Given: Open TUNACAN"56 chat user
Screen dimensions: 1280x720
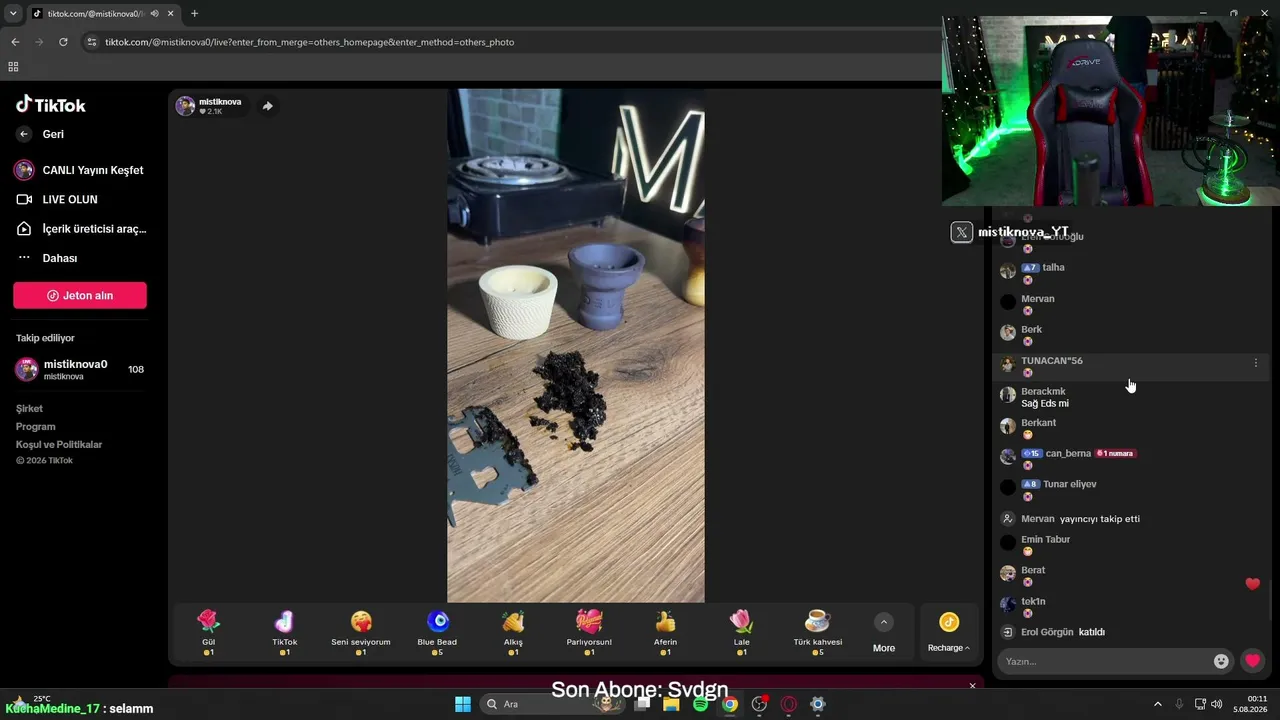Looking at the screenshot, I should (1052, 361).
